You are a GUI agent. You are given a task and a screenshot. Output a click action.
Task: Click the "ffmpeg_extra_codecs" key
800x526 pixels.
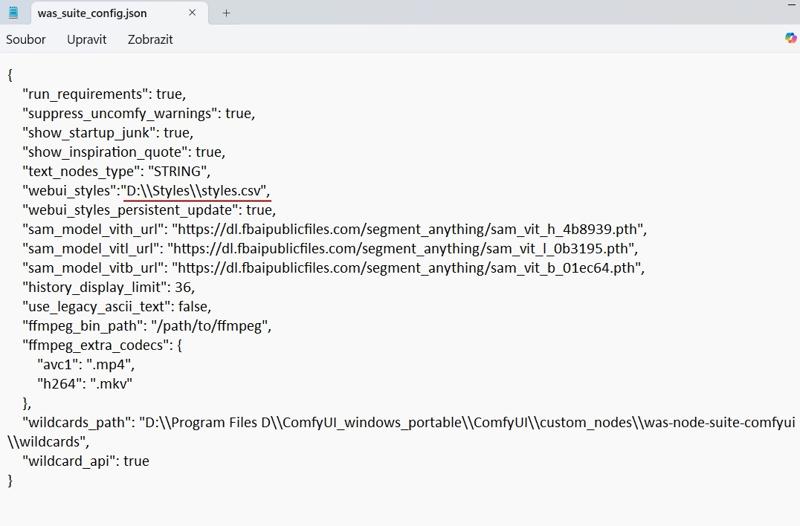click(96, 345)
